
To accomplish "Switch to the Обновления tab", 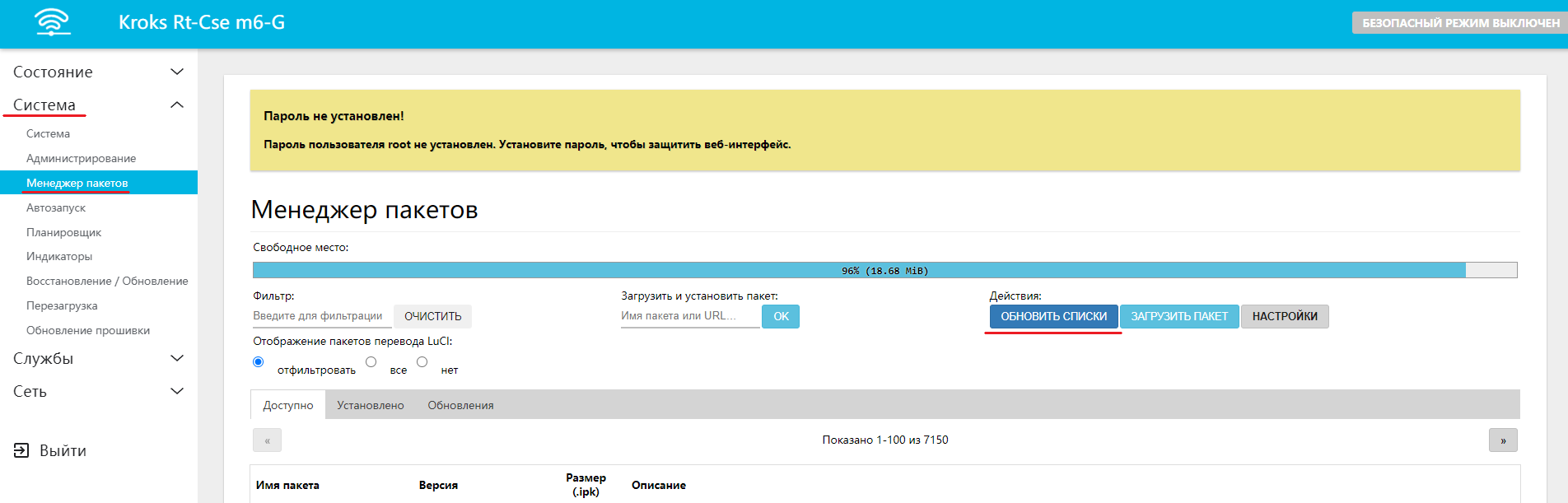I will click(460, 405).
